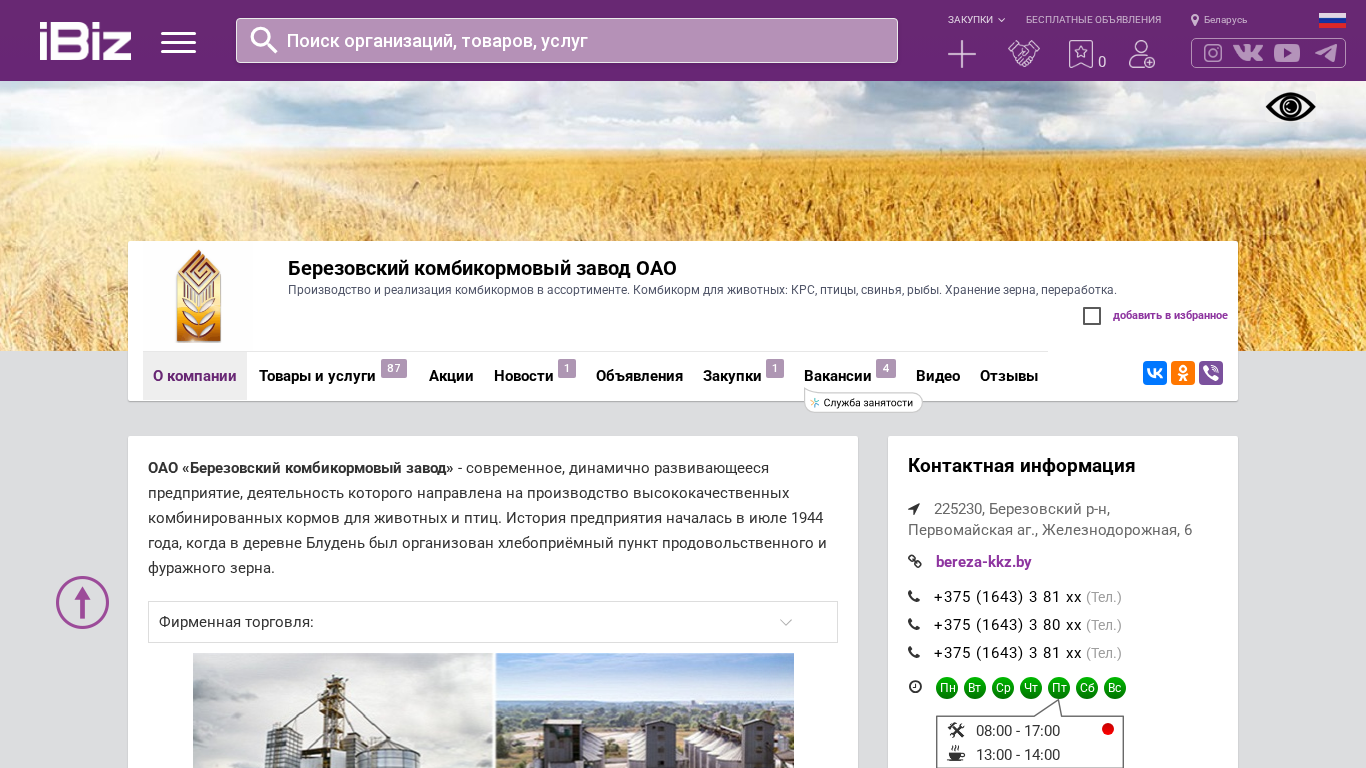Screen dimensions: 1366x768
Task: Click lunch break hours '13:00 - 14:00'
Action: (1018, 755)
